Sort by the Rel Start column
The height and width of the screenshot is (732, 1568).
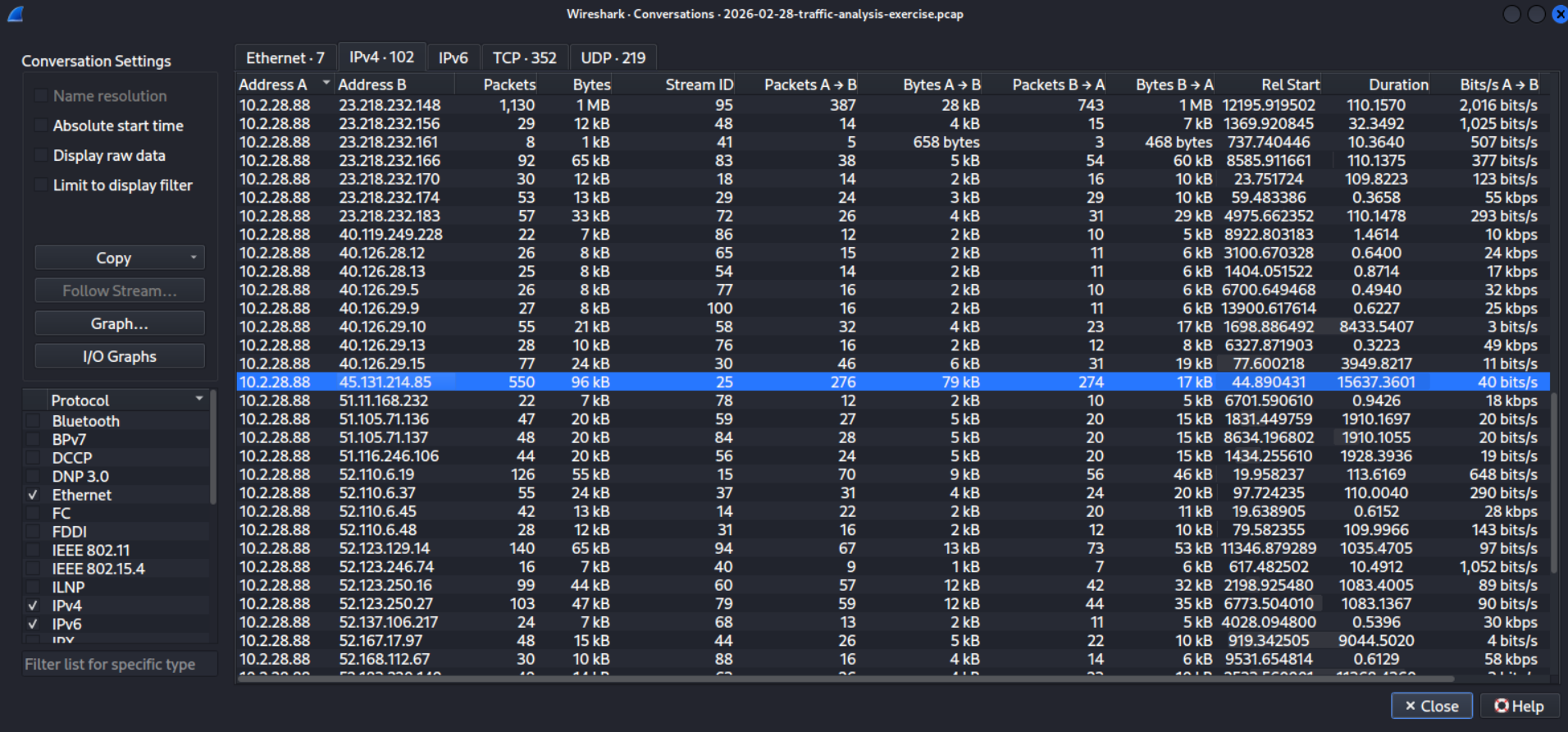coord(1269,85)
